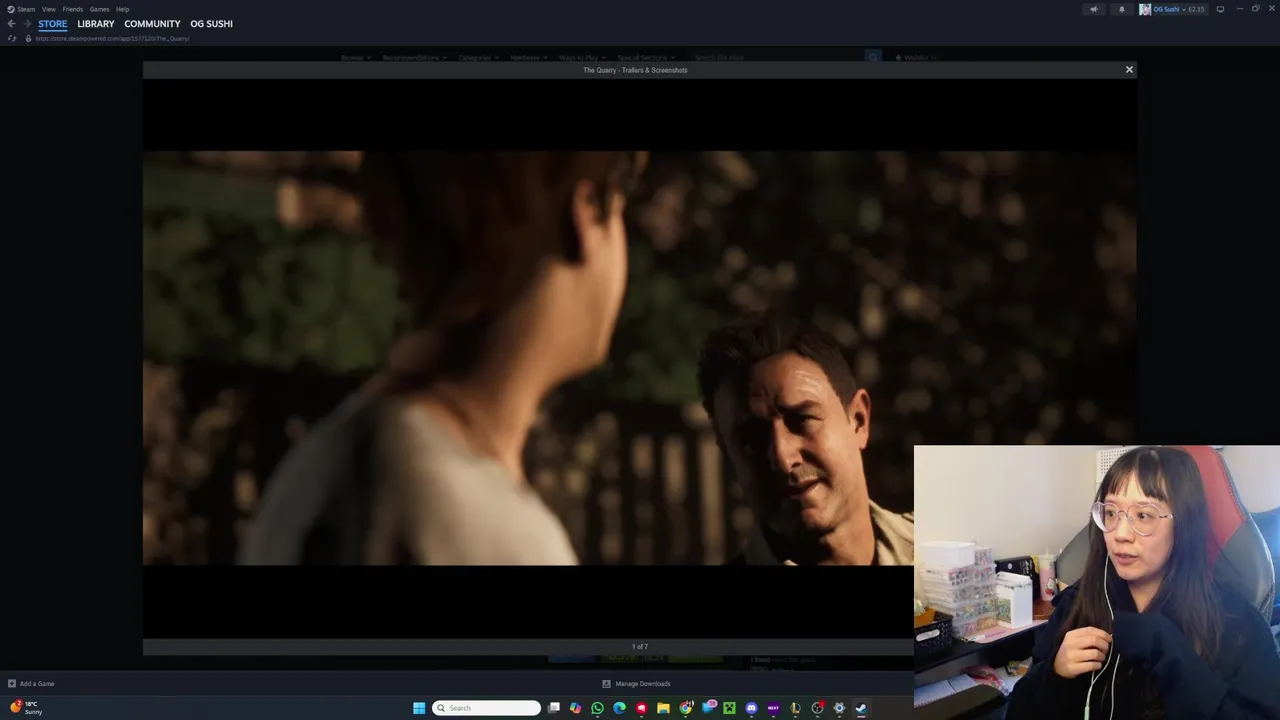Click The Quarry screenshot in the viewer
This screenshot has height=720, width=1280.
(640, 358)
